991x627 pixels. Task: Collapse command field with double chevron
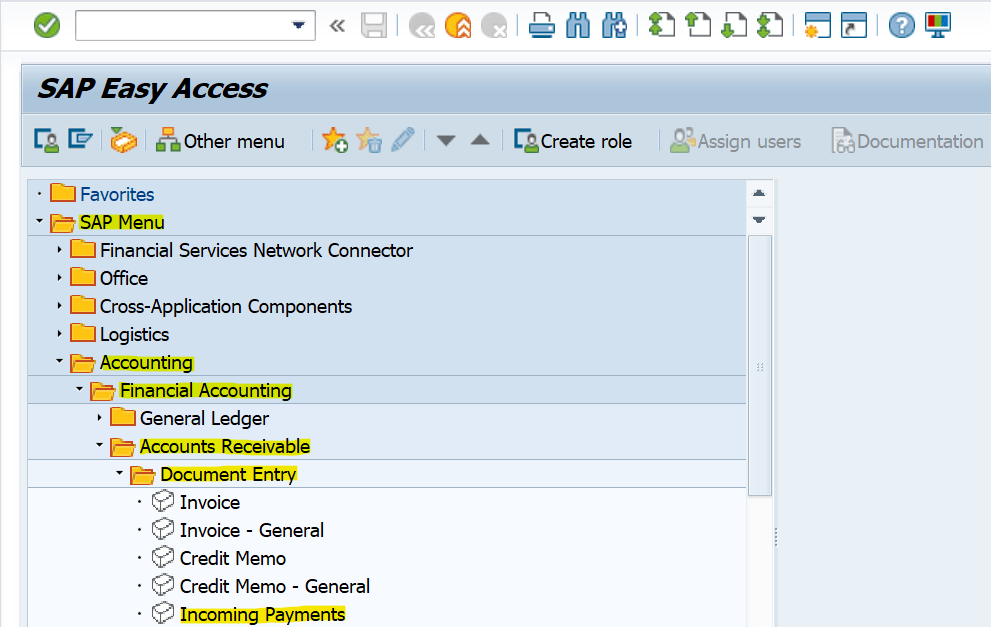[x=337, y=26]
